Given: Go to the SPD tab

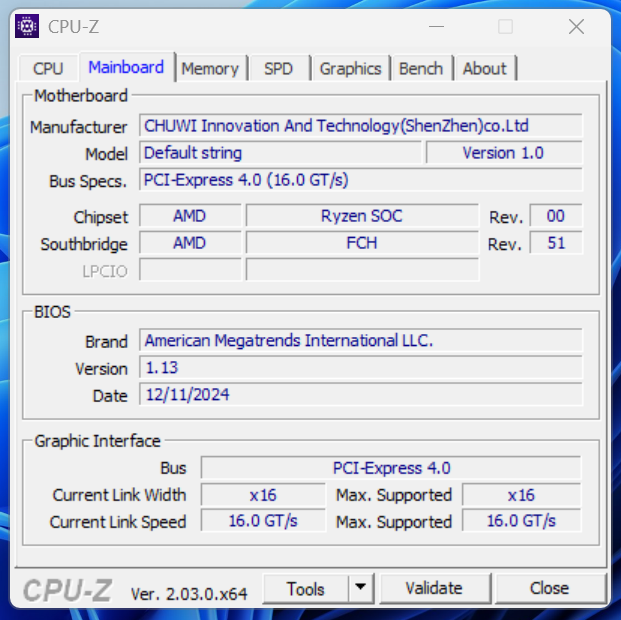Looking at the screenshot, I should pyautogui.click(x=278, y=69).
